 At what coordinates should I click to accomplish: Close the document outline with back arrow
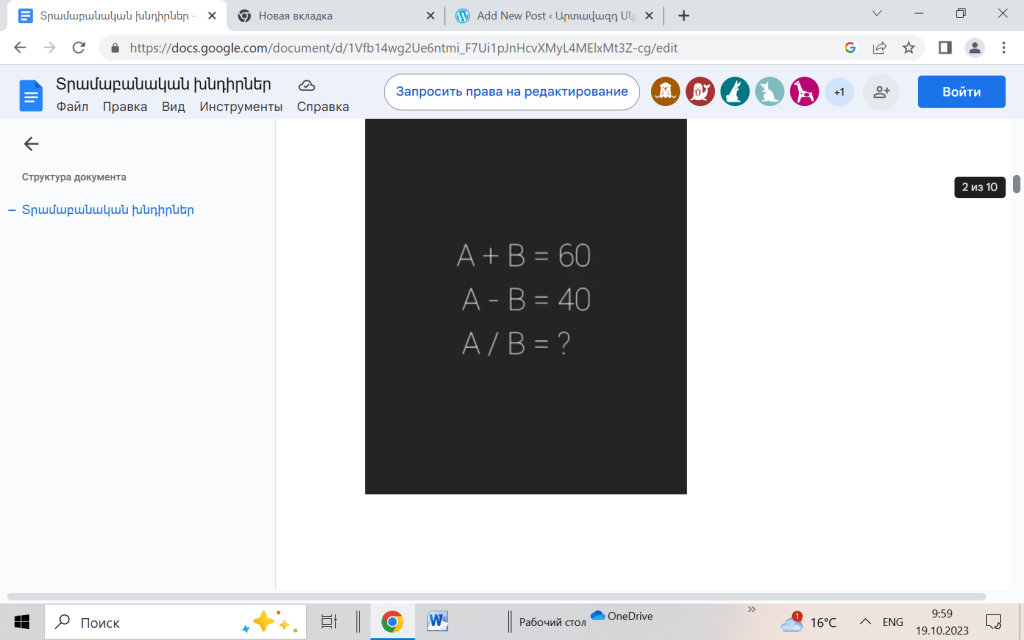[31, 144]
